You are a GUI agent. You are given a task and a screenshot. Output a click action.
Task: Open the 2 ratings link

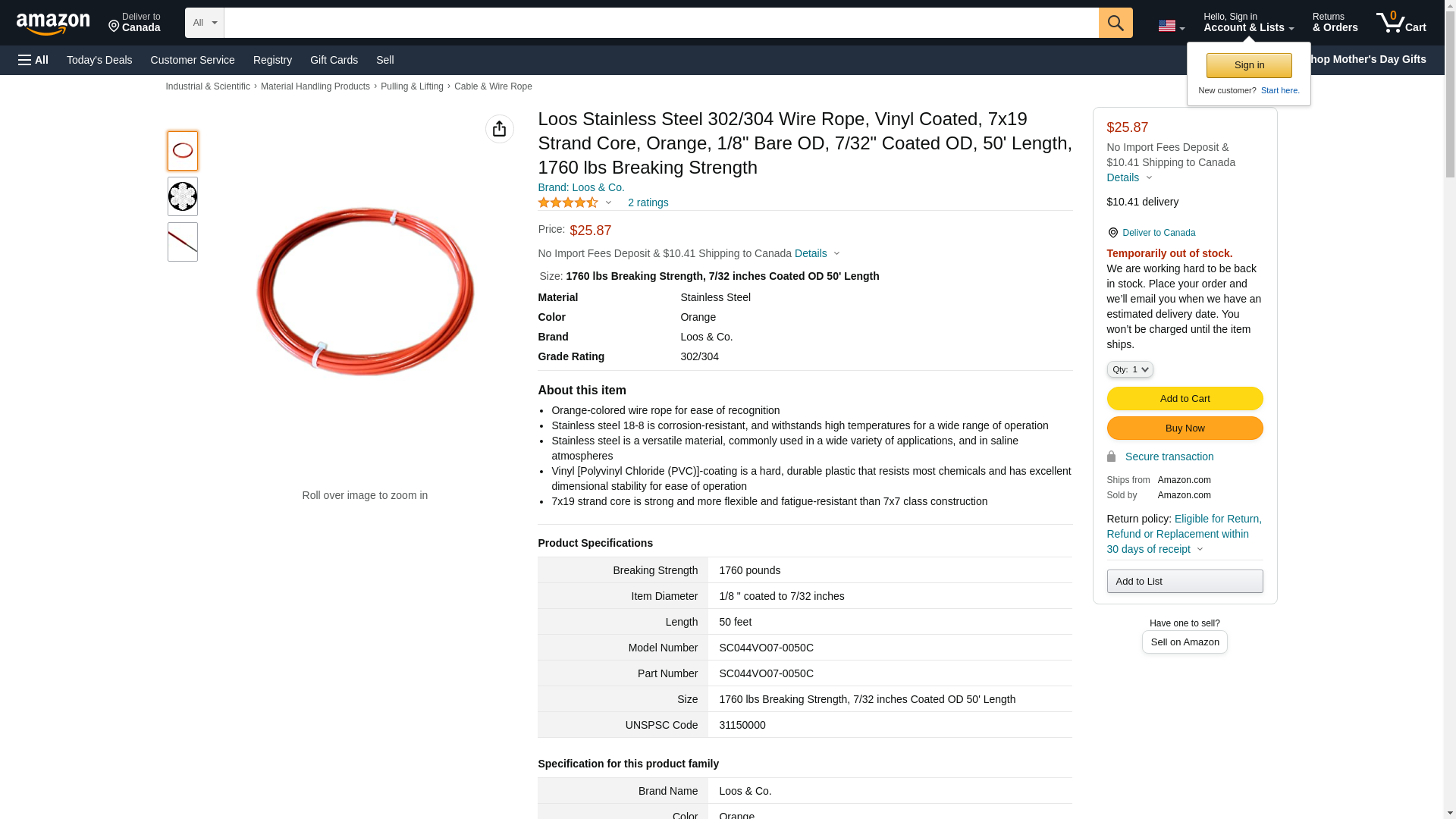648,203
